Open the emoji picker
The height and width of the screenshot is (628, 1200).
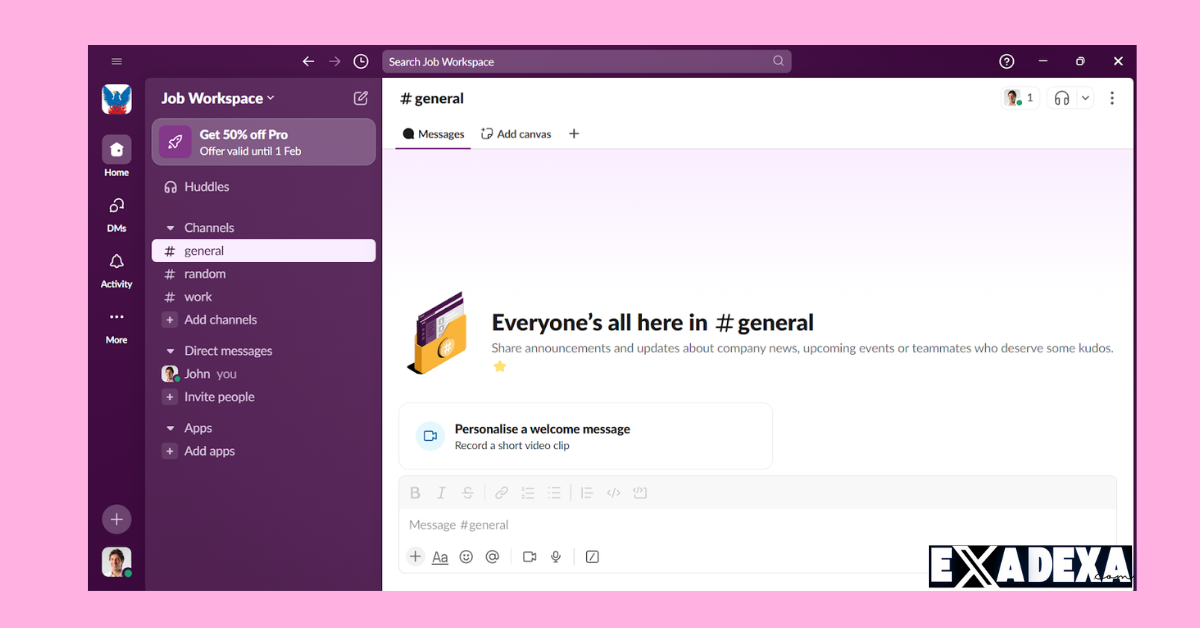click(466, 556)
